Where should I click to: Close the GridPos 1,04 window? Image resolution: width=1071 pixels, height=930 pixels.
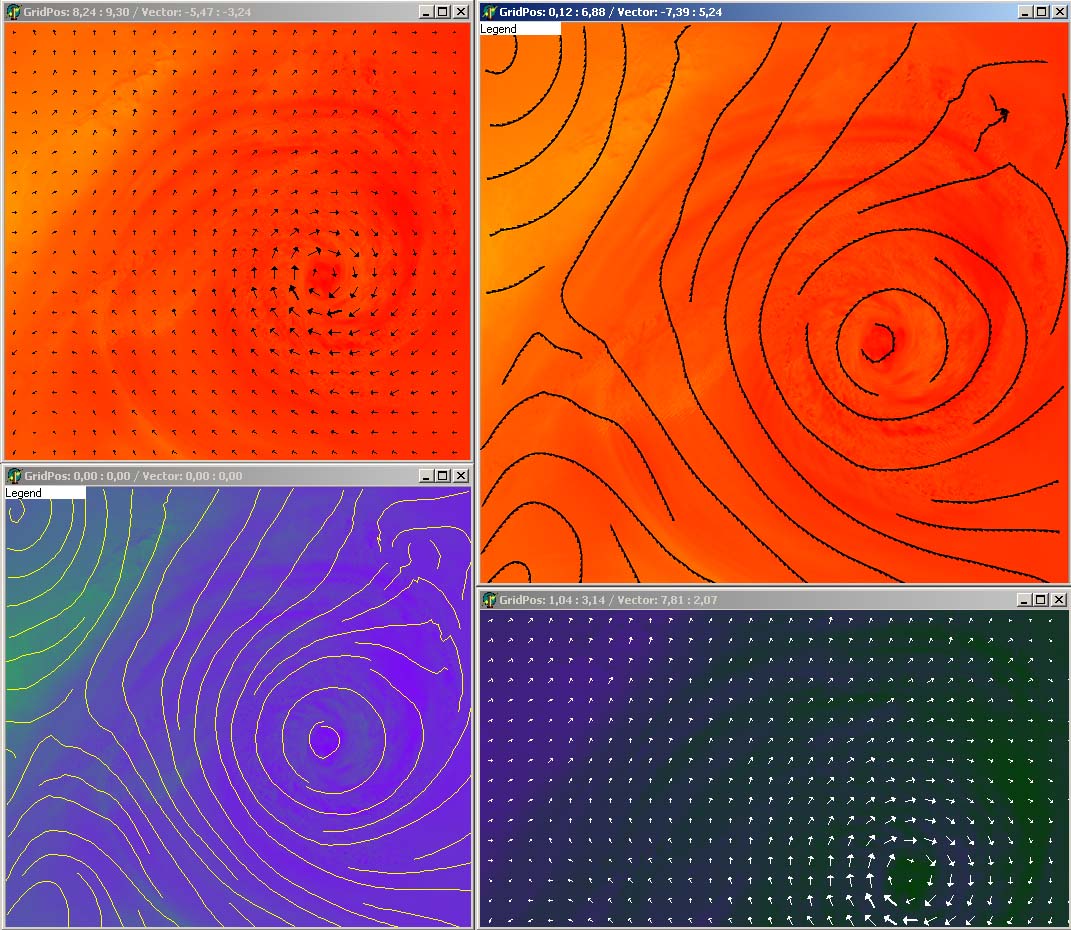(1059, 600)
